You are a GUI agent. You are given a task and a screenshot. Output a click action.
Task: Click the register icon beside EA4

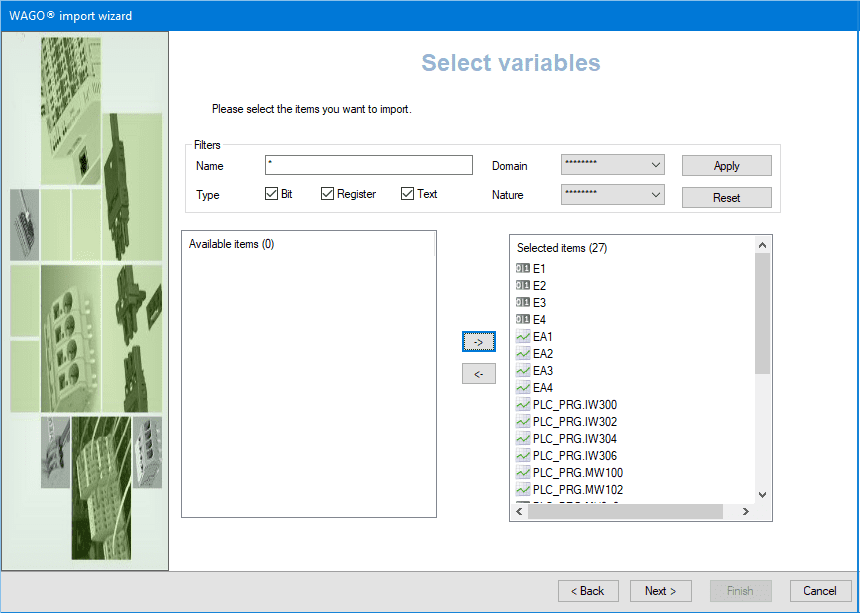pyautogui.click(x=523, y=388)
